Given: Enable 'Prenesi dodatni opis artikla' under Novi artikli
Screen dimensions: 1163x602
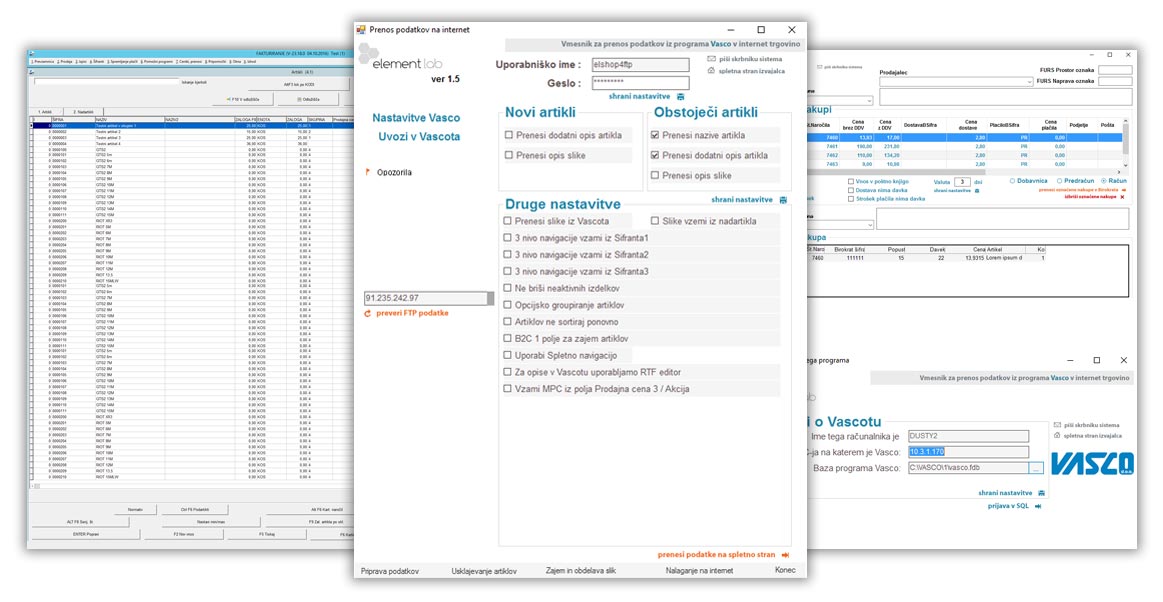Looking at the screenshot, I should click(509, 135).
